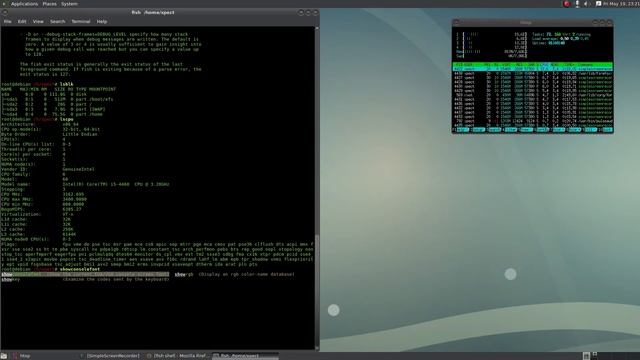Click the 'GenuineIntel' vendor ID value
Viewport: 640px width, 360px height.
[78, 169]
